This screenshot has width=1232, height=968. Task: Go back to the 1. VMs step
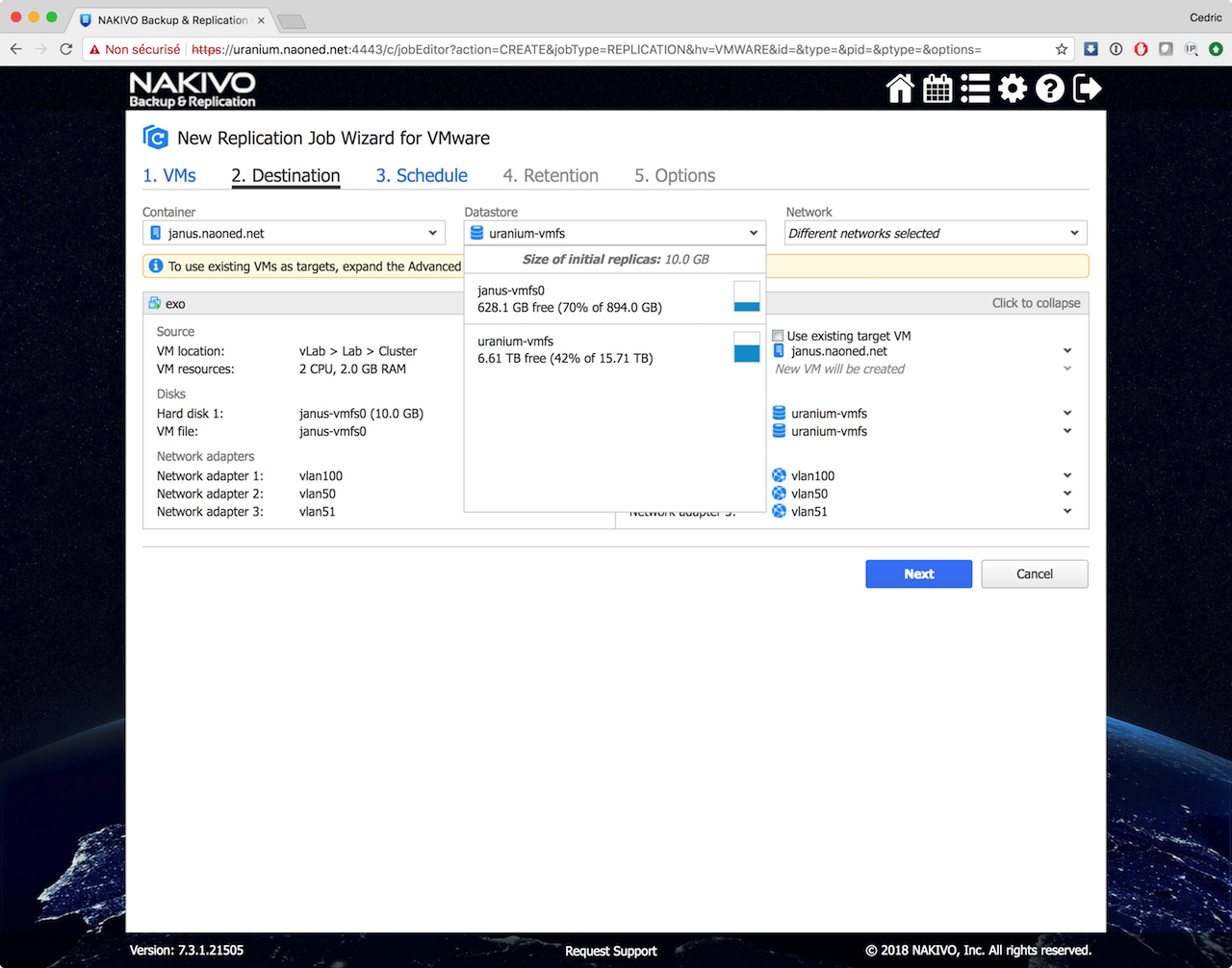point(169,175)
